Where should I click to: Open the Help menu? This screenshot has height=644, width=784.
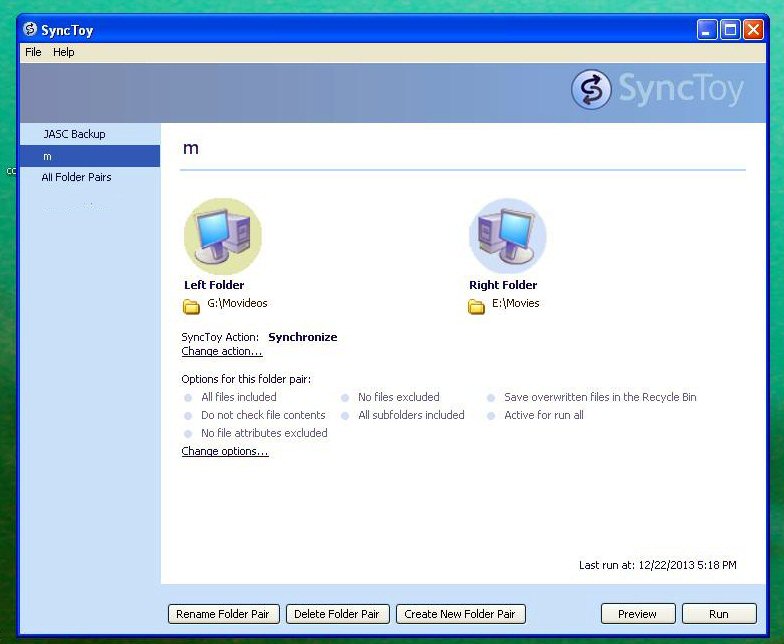coord(64,52)
